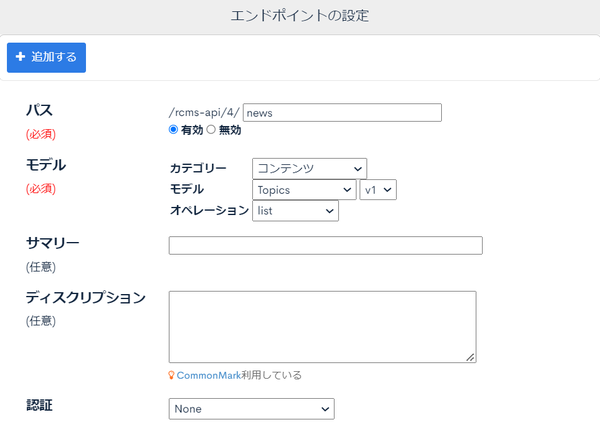Click the 追加する button
Screen dimensions: 600x432
[x=46, y=57]
